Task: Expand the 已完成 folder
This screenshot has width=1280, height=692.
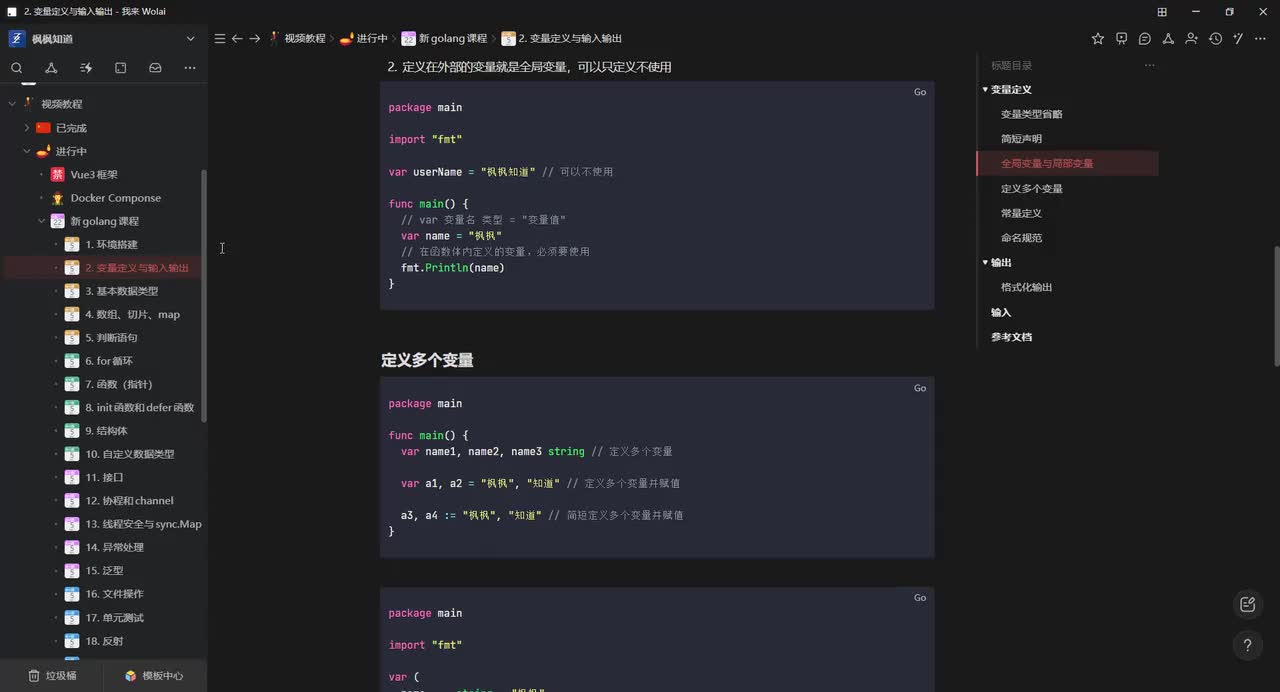Action: 27,128
